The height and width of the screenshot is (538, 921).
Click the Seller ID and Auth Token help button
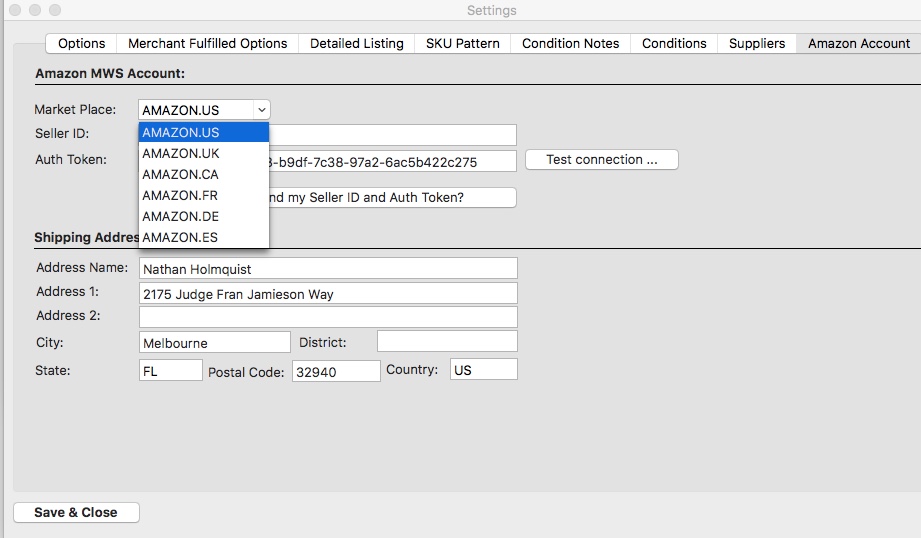392,198
